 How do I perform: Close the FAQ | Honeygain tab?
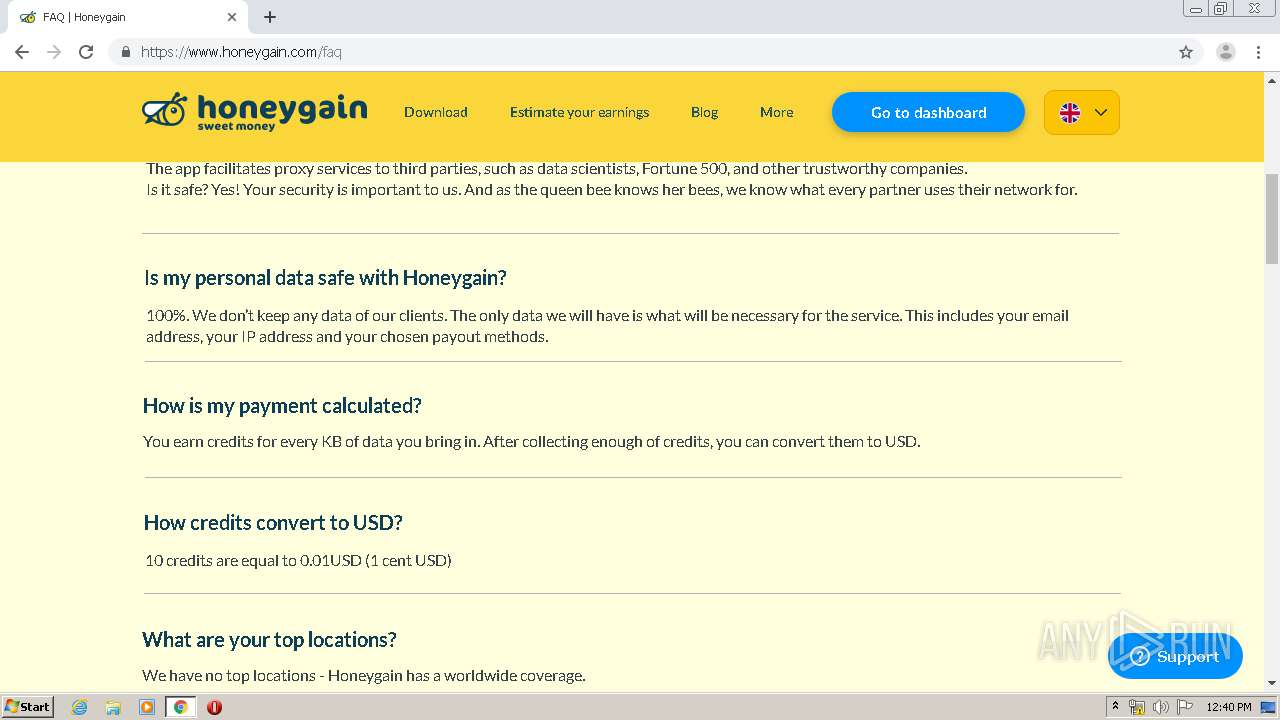(232, 17)
